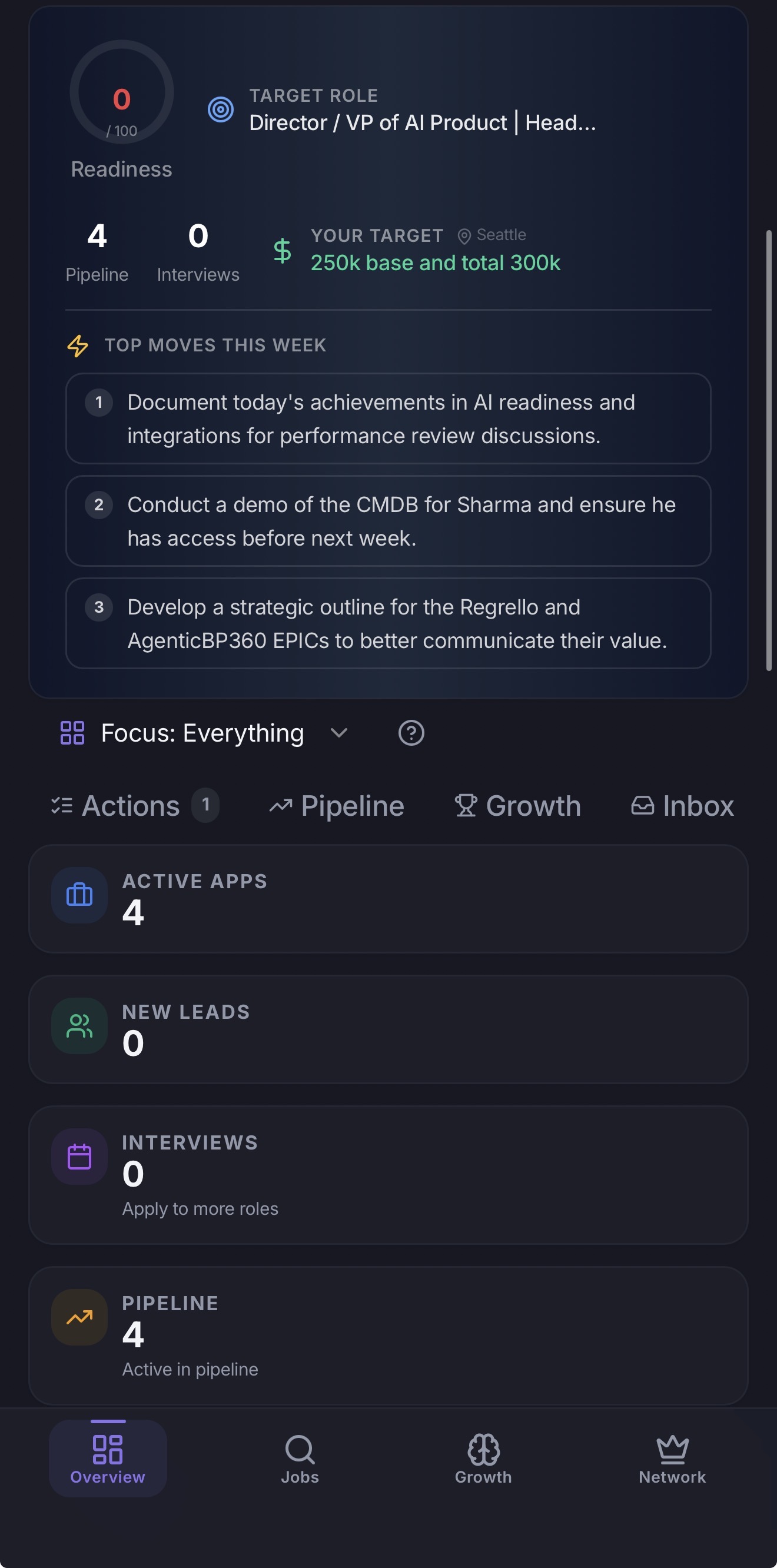The image size is (777, 1568).
Task: Click the target icon beside TARGET ROLE
Action: [220, 109]
